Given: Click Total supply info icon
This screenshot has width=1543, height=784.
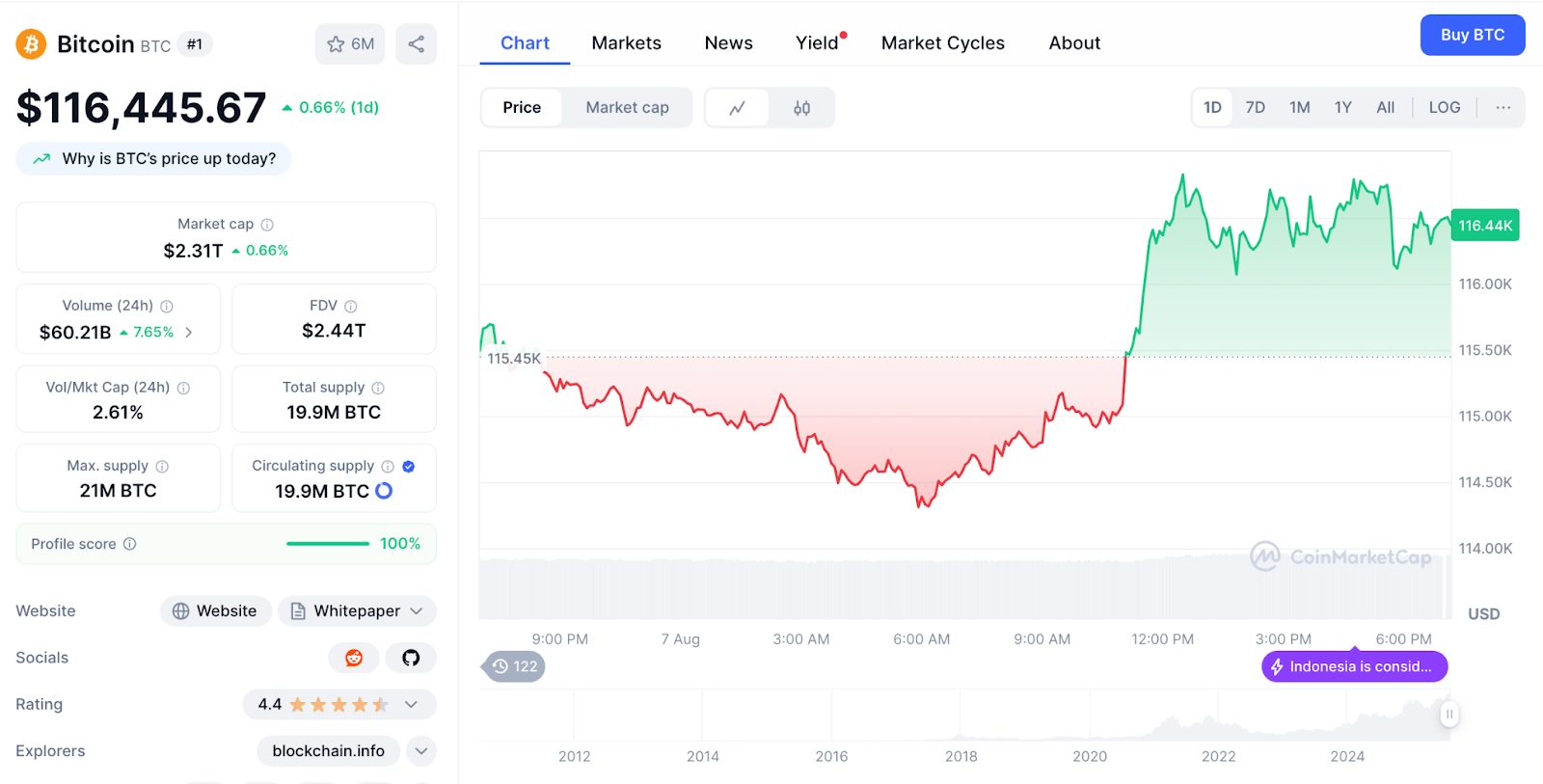Looking at the screenshot, I should point(378,388).
